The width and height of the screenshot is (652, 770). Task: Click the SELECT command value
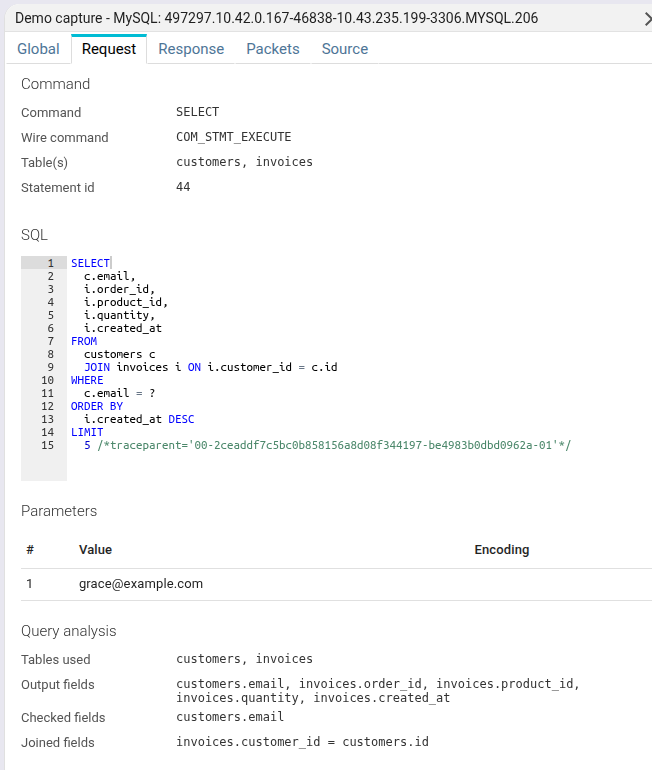tap(197, 112)
